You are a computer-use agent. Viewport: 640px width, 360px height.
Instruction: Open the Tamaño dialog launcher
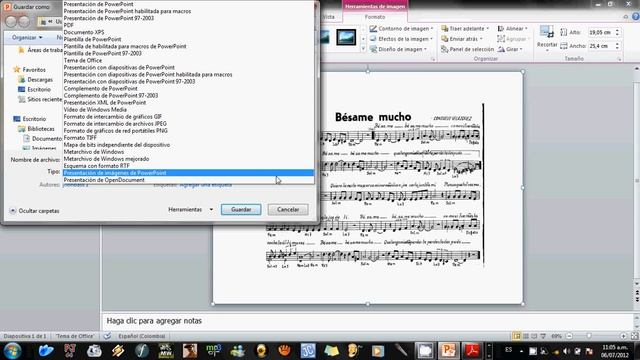pos(619,59)
